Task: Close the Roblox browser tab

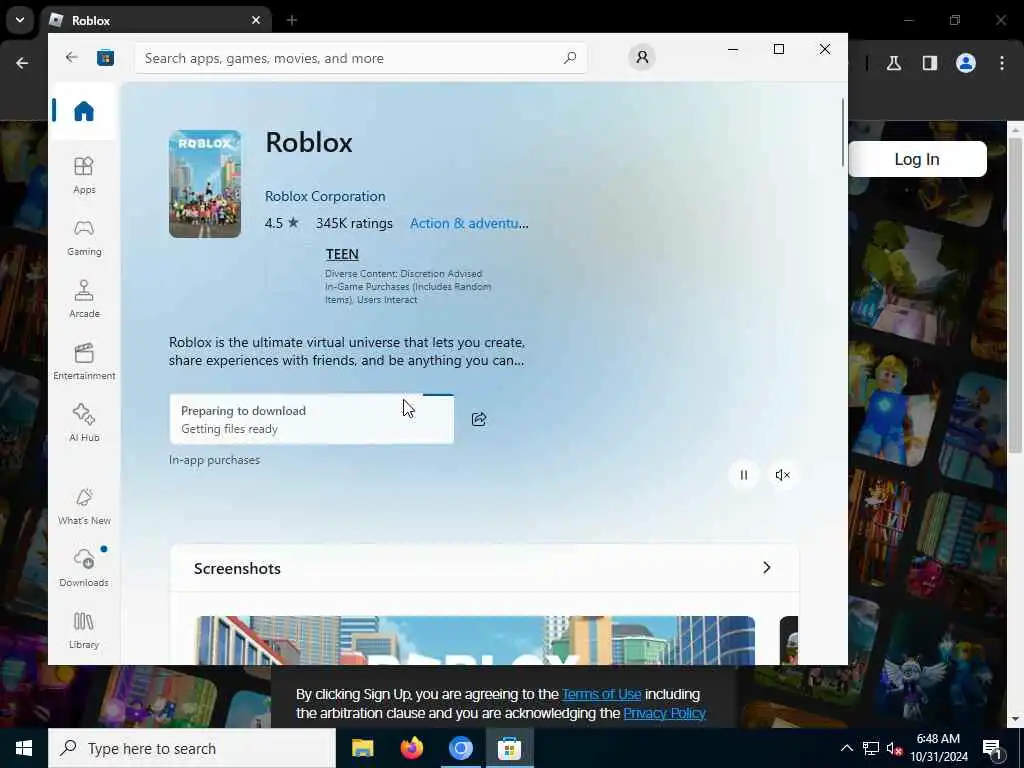Action: 256,20
